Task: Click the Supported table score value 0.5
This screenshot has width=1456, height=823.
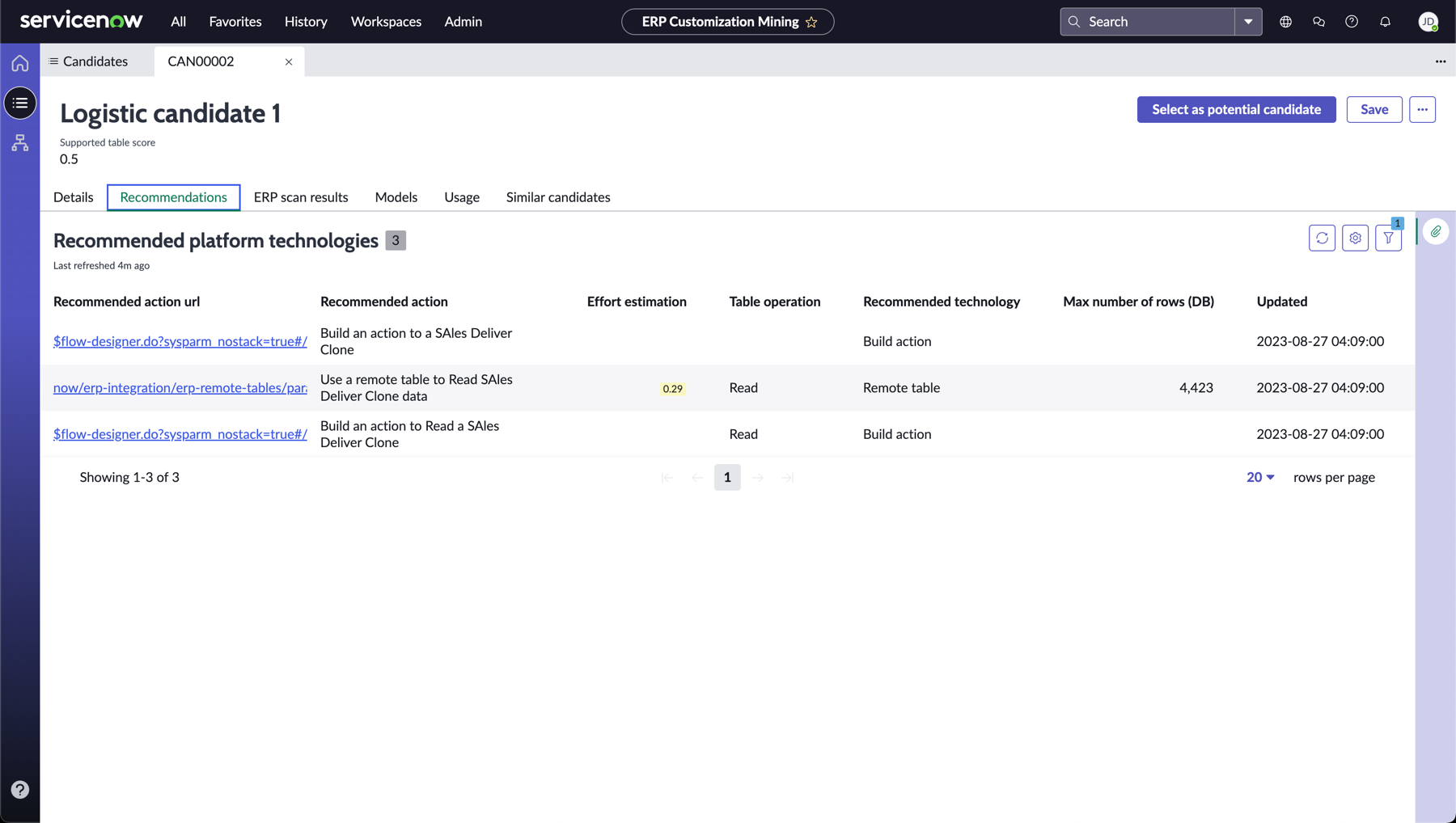Action: coord(69,159)
